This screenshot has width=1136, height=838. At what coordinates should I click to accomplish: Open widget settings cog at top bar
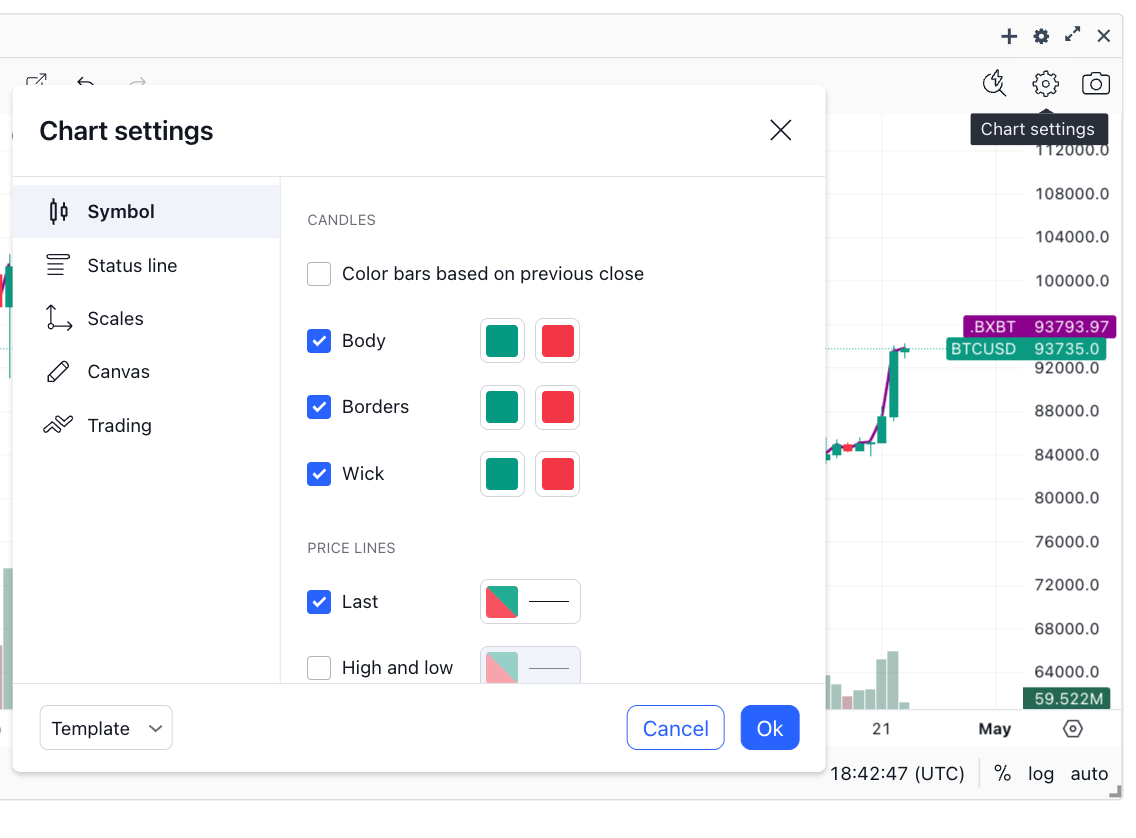pos(1041,36)
